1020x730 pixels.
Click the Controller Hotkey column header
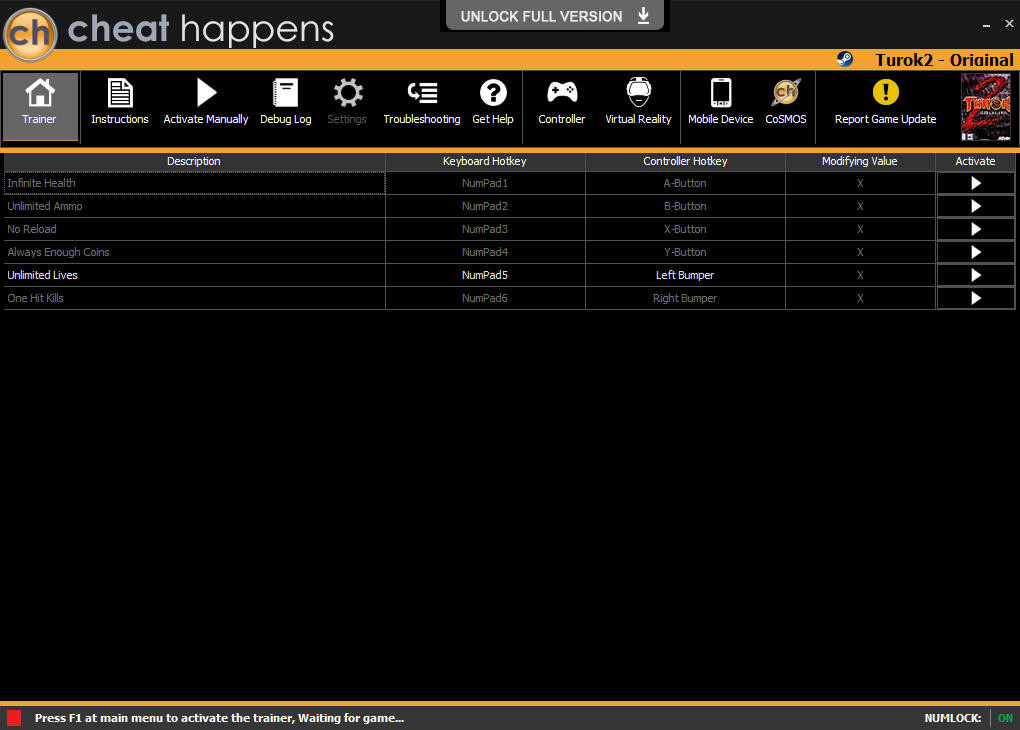tap(685, 161)
